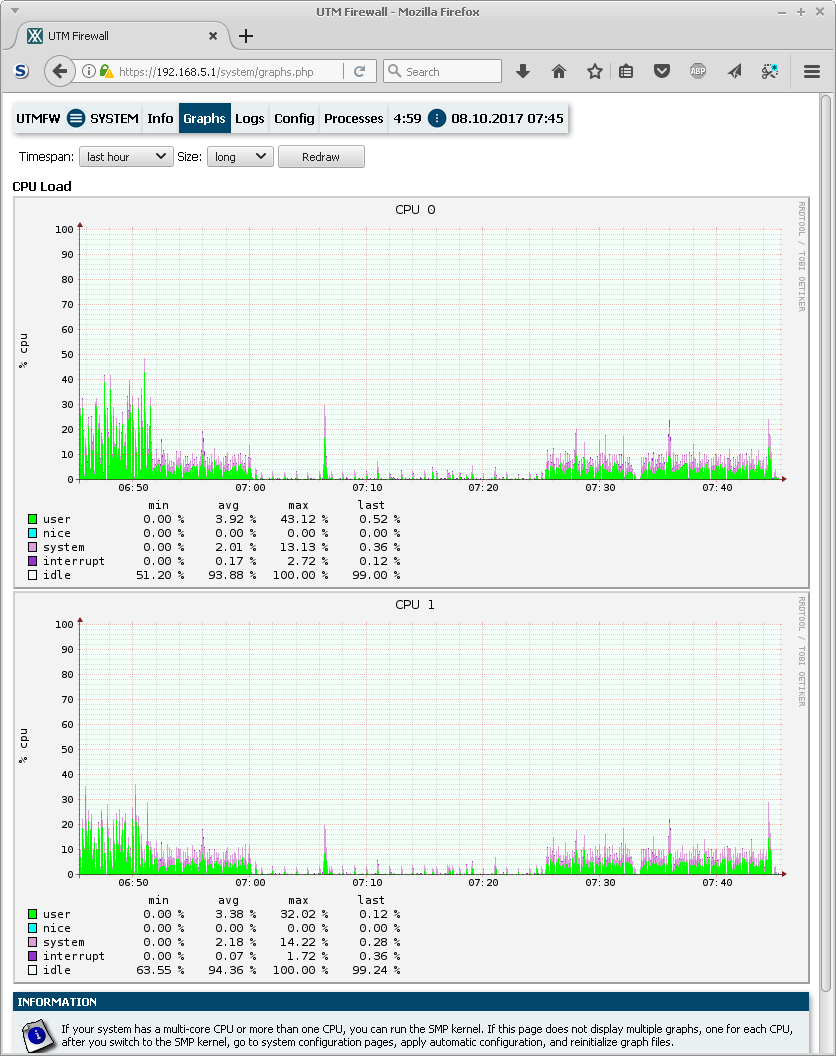Click the UTMFW label

38,119
